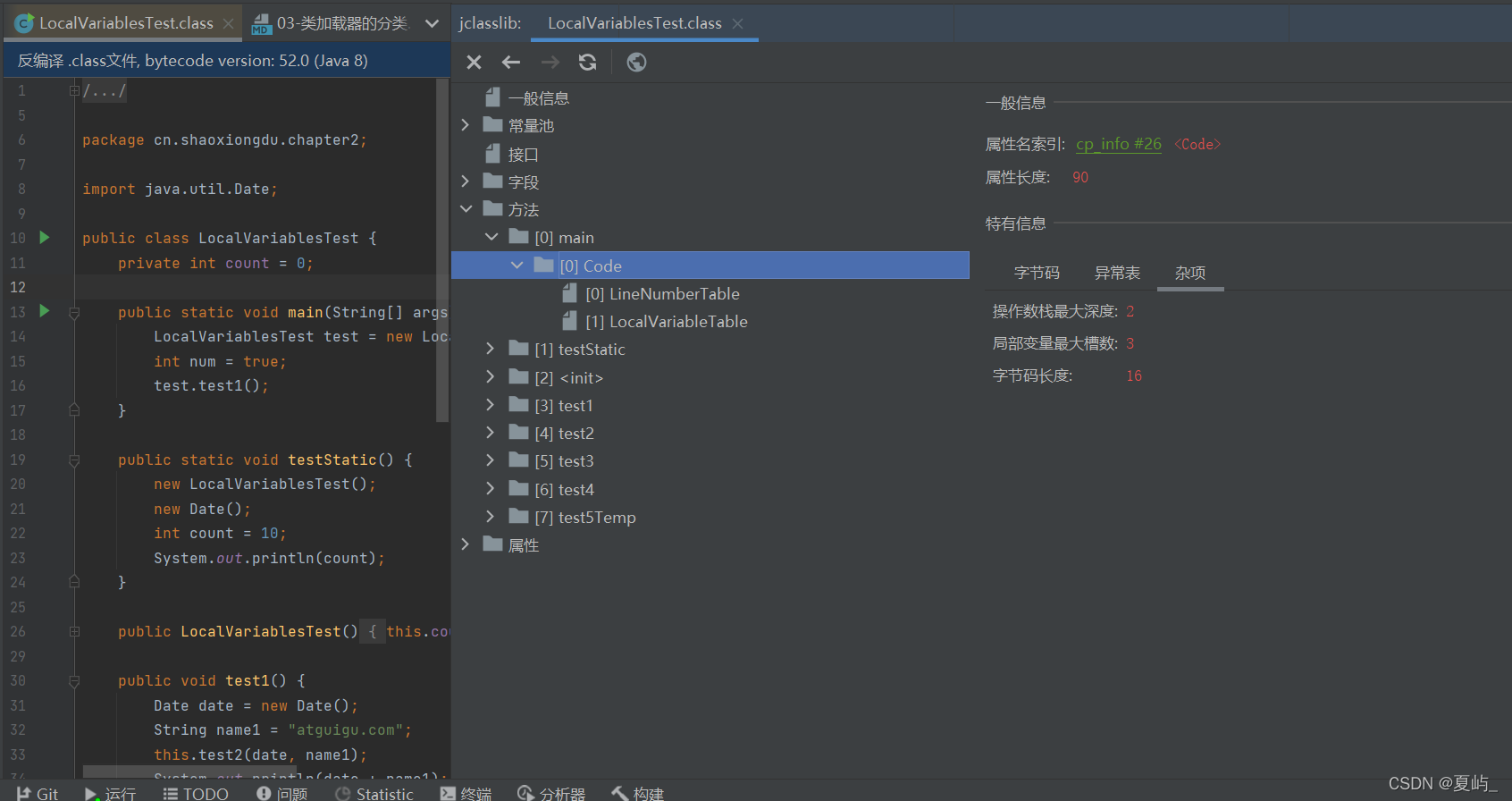
Task: Expand the [4] test2 method node
Action: tap(490, 433)
